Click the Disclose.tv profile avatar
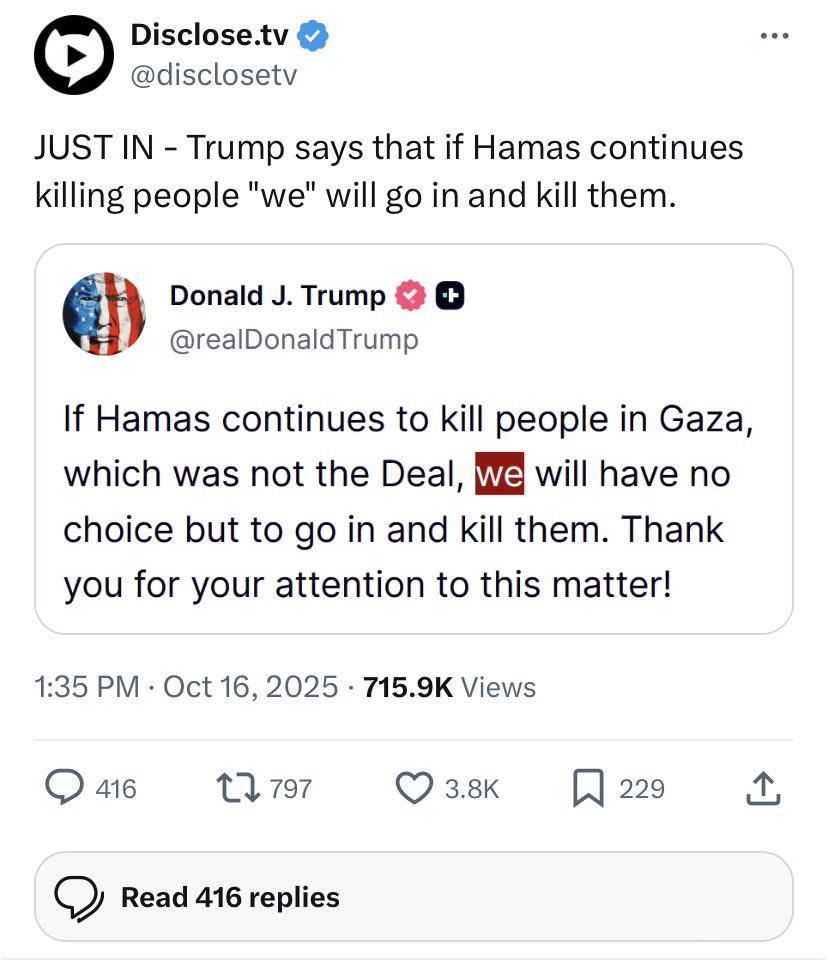This screenshot has height=961, width=828. pos(74,55)
